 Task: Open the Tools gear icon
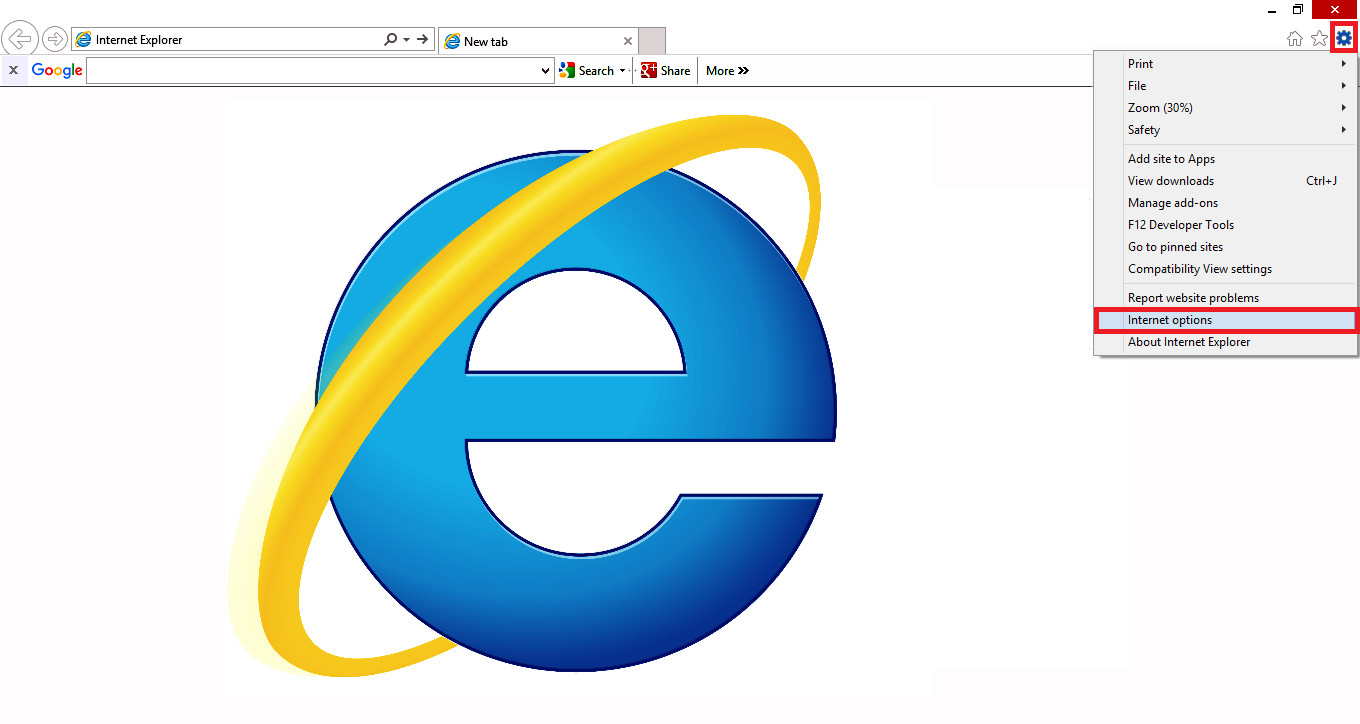[x=1344, y=38]
